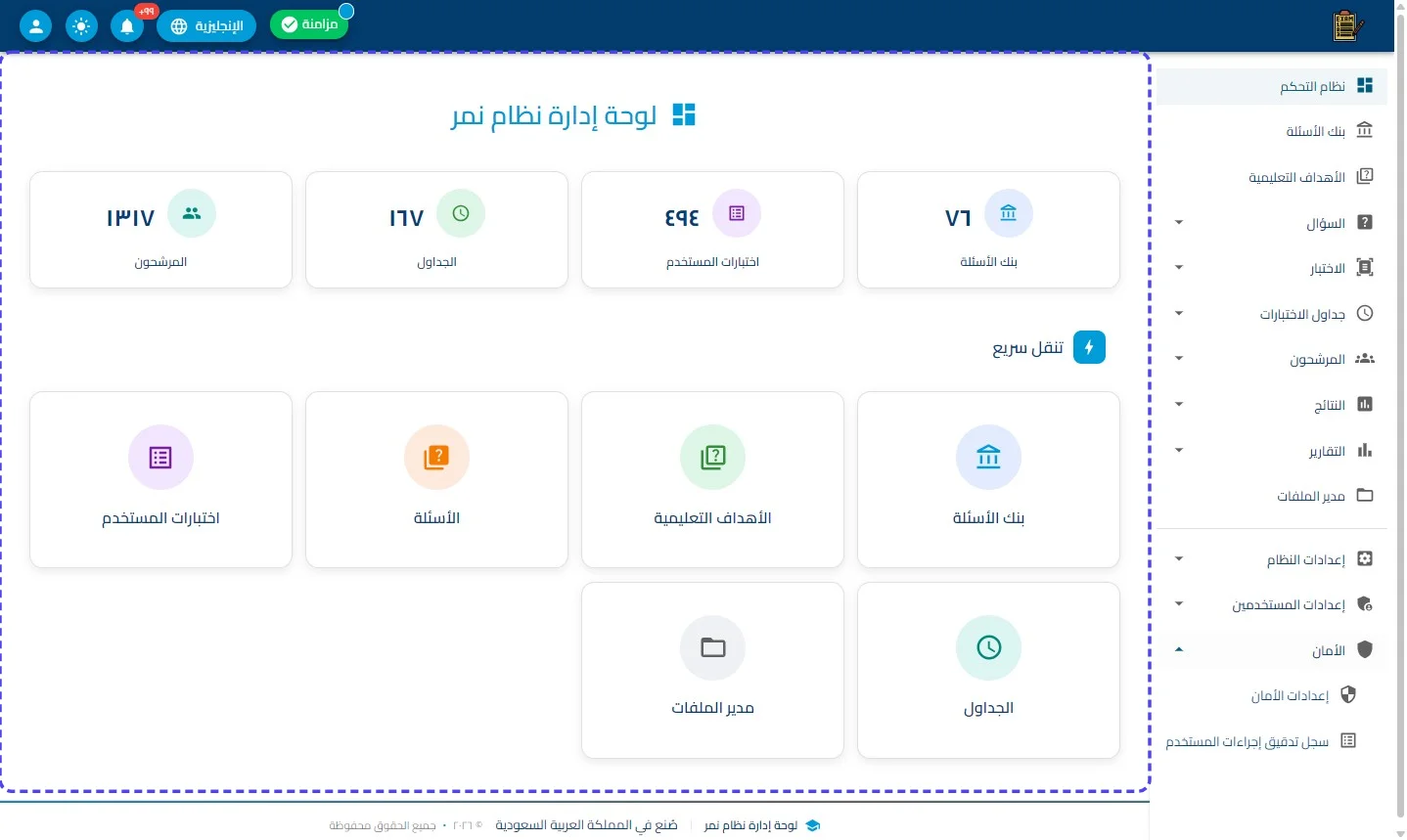Open the user profile icon
Screen dimensions: 1407x840
tap(35, 25)
